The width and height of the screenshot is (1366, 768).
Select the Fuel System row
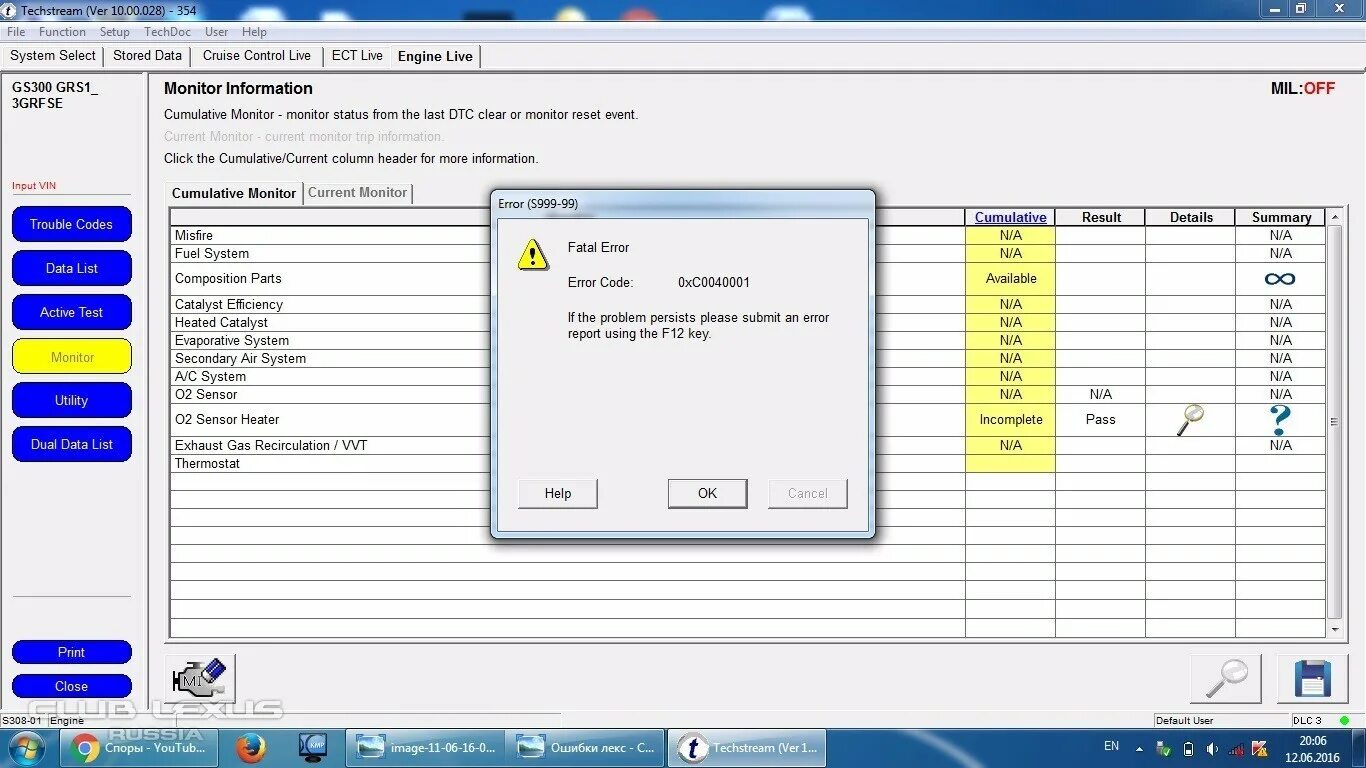(x=747, y=254)
